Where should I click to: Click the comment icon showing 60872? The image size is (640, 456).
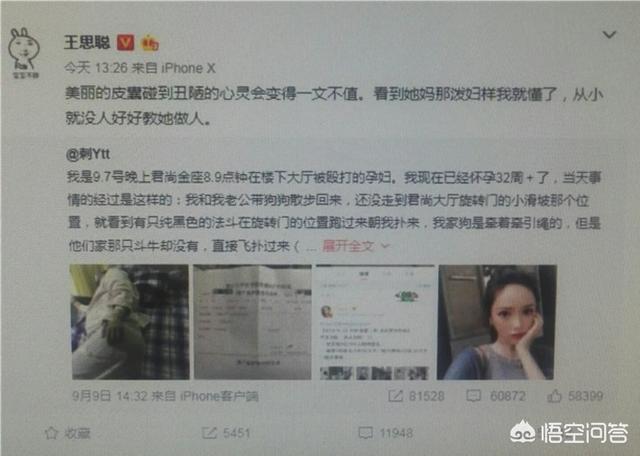473,395
